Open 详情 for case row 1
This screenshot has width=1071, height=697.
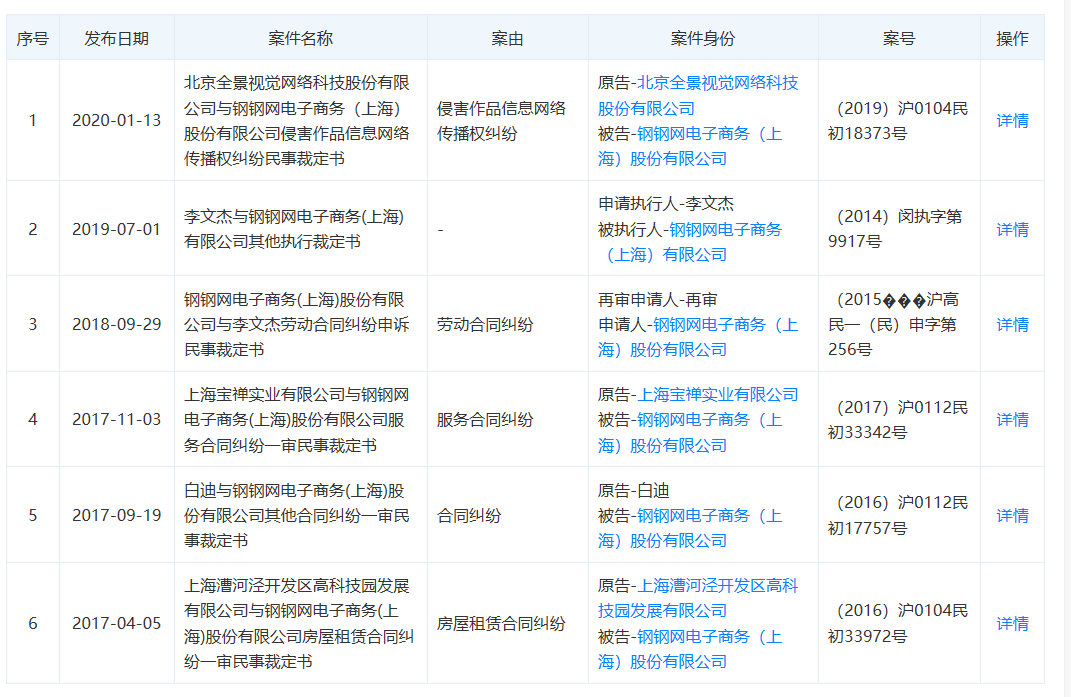pos(1012,120)
